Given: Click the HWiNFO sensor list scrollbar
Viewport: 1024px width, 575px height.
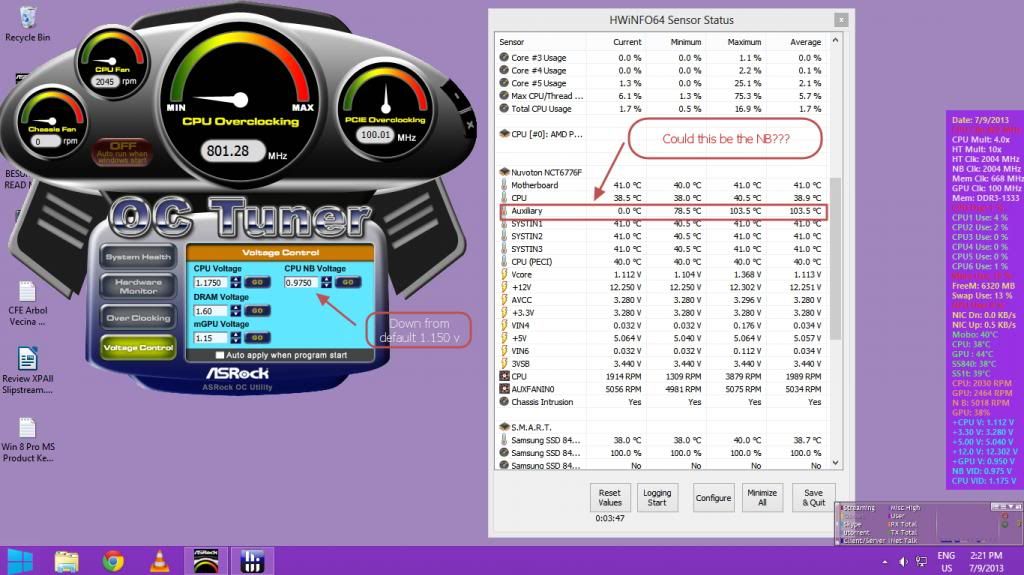Looking at the screenshot, I should 835,250.
